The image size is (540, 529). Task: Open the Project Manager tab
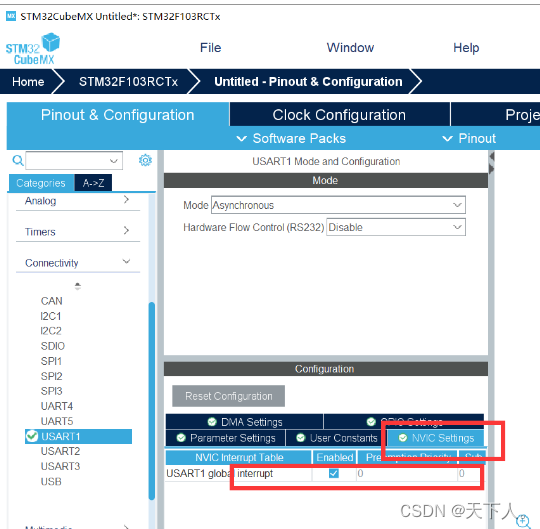pos(495,114)
